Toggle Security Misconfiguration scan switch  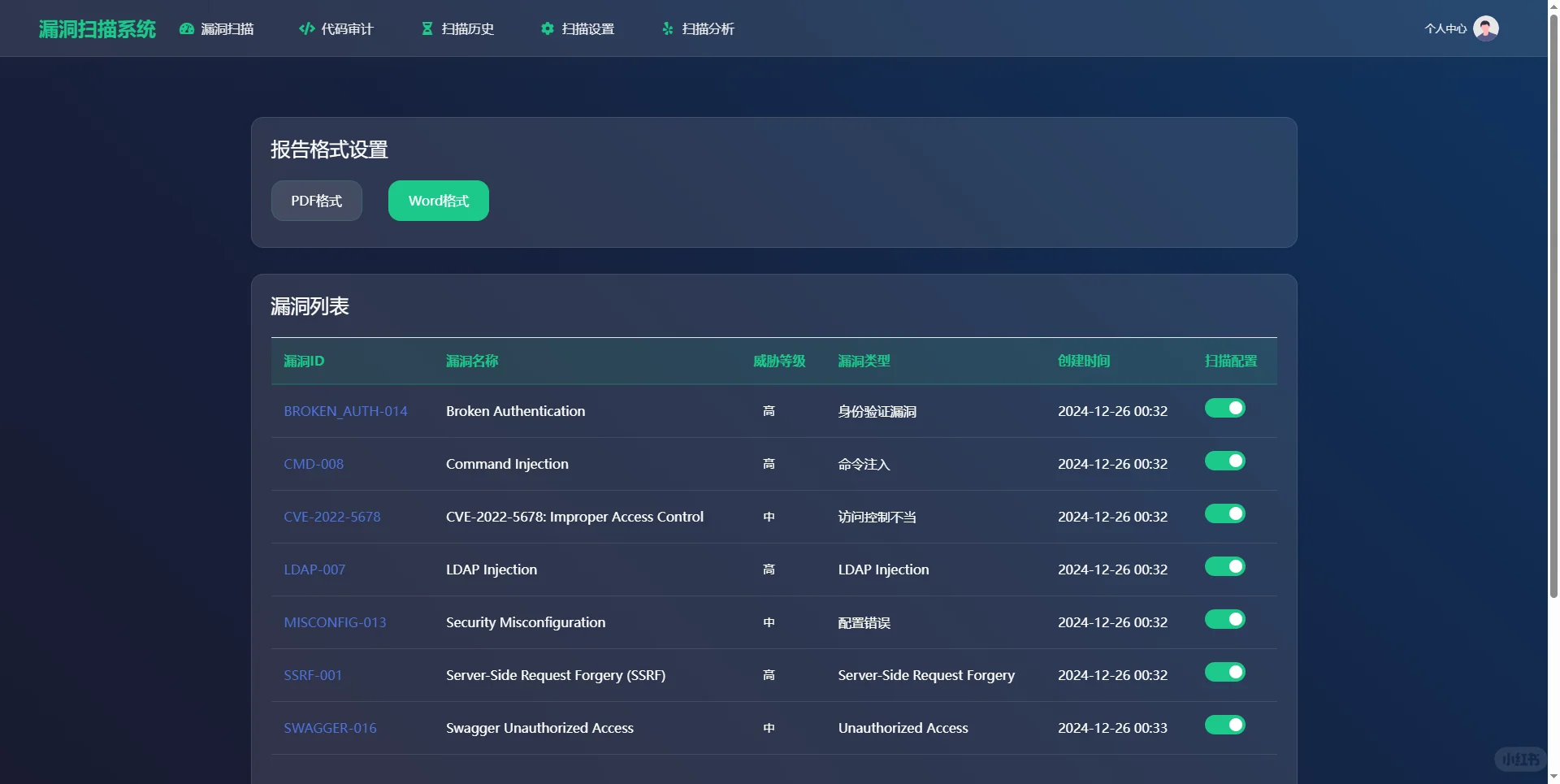(x=1225, y=619)
